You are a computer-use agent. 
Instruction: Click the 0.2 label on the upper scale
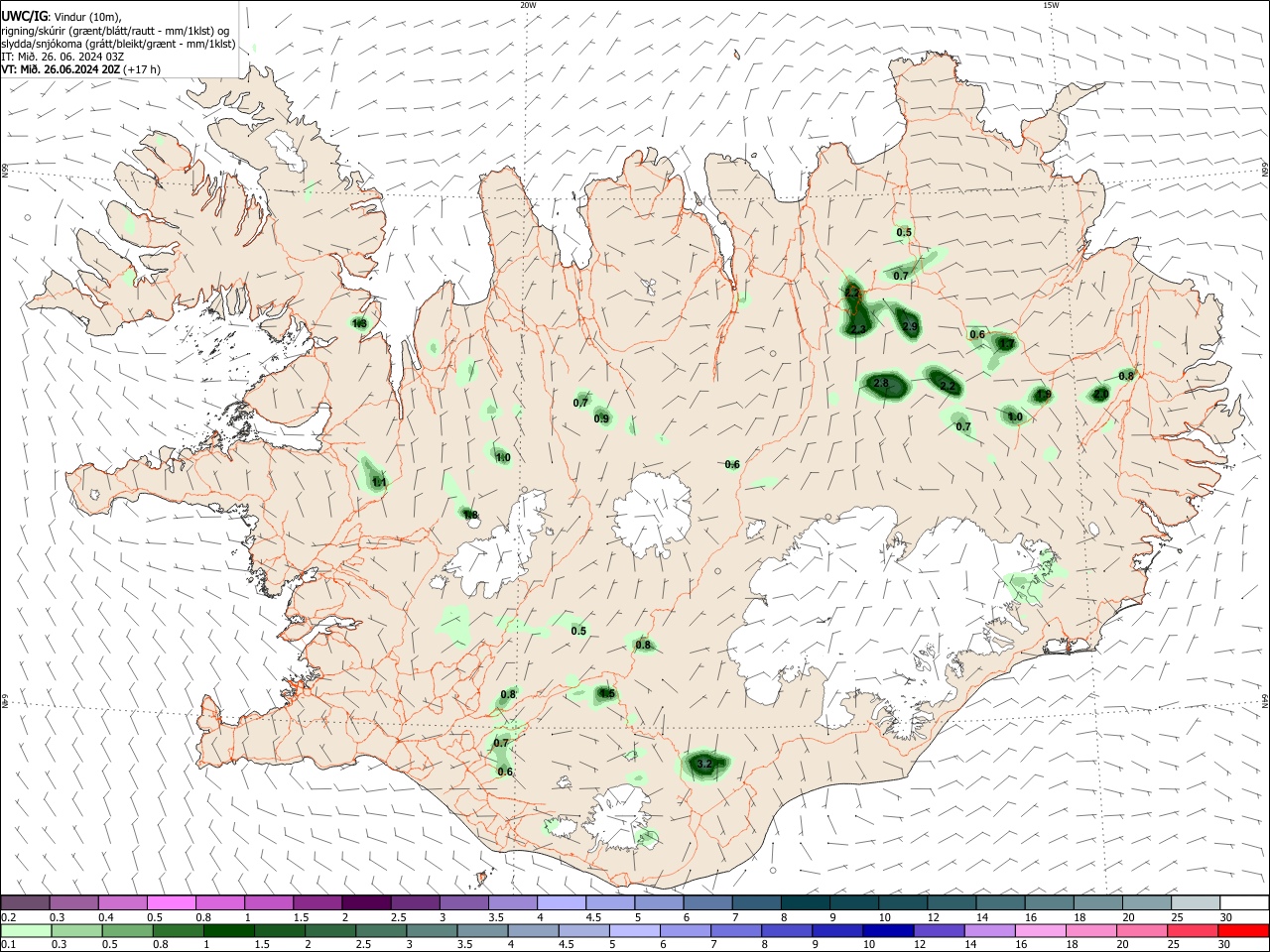click(x=8, y=918)
